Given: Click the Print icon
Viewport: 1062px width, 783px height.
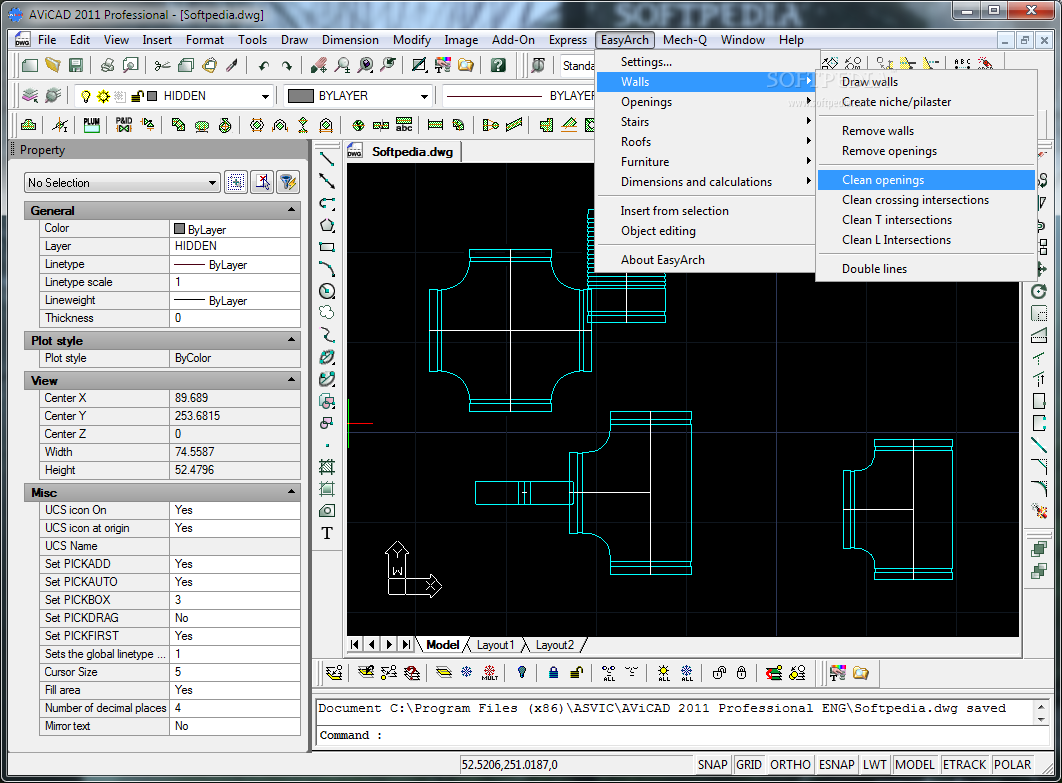Looking at the screenshot, I should click(107, 65).
